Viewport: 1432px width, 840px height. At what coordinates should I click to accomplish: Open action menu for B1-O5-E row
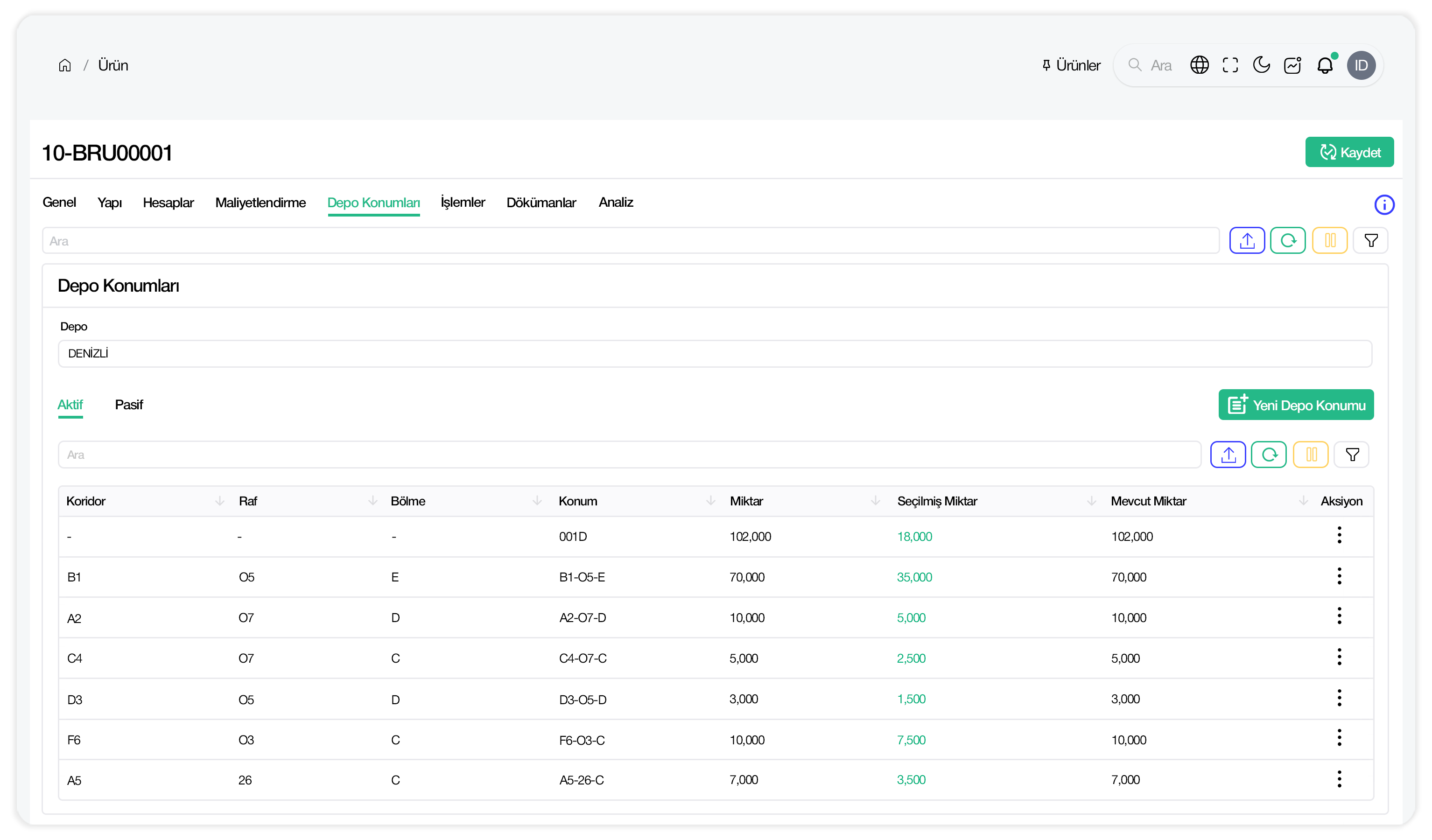(1339, 576)
